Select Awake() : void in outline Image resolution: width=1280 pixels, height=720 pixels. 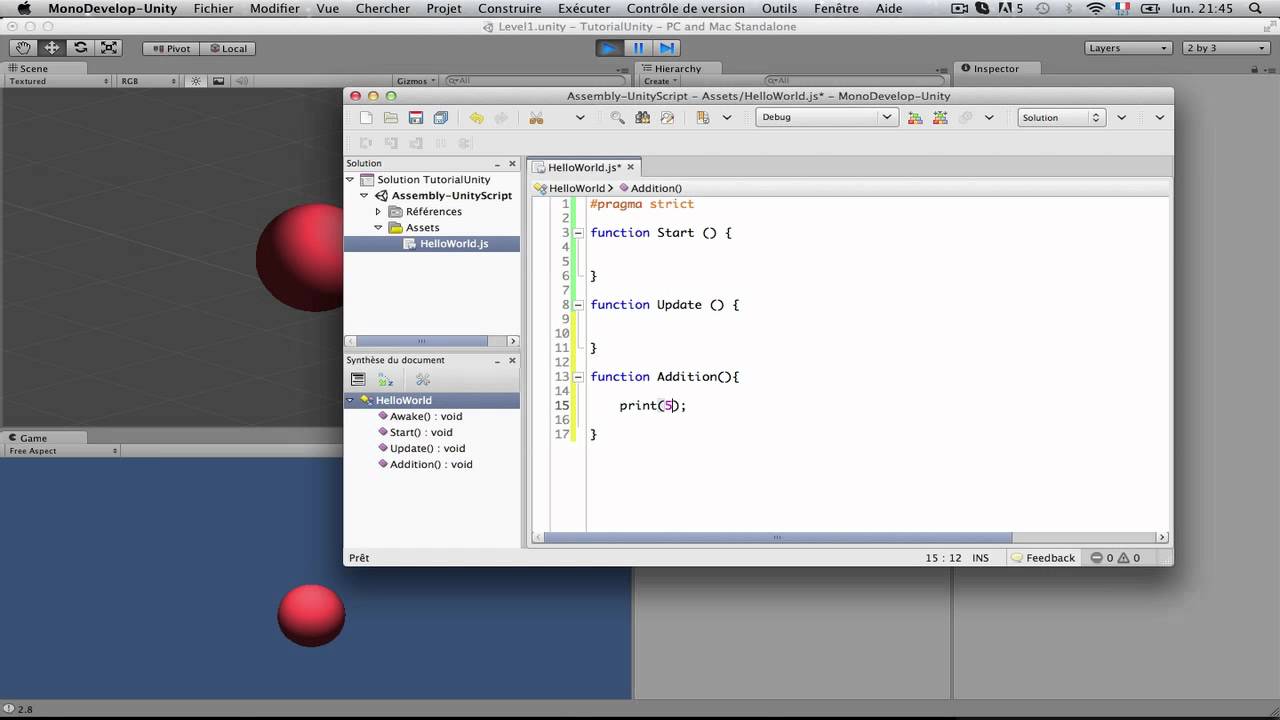[426, 416]
